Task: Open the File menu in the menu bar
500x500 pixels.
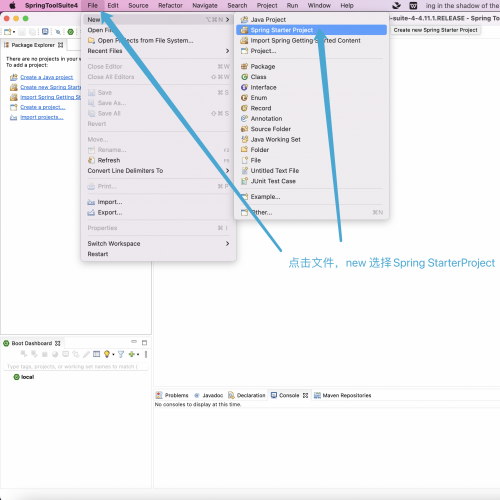Action: click(x=93, y=6)
